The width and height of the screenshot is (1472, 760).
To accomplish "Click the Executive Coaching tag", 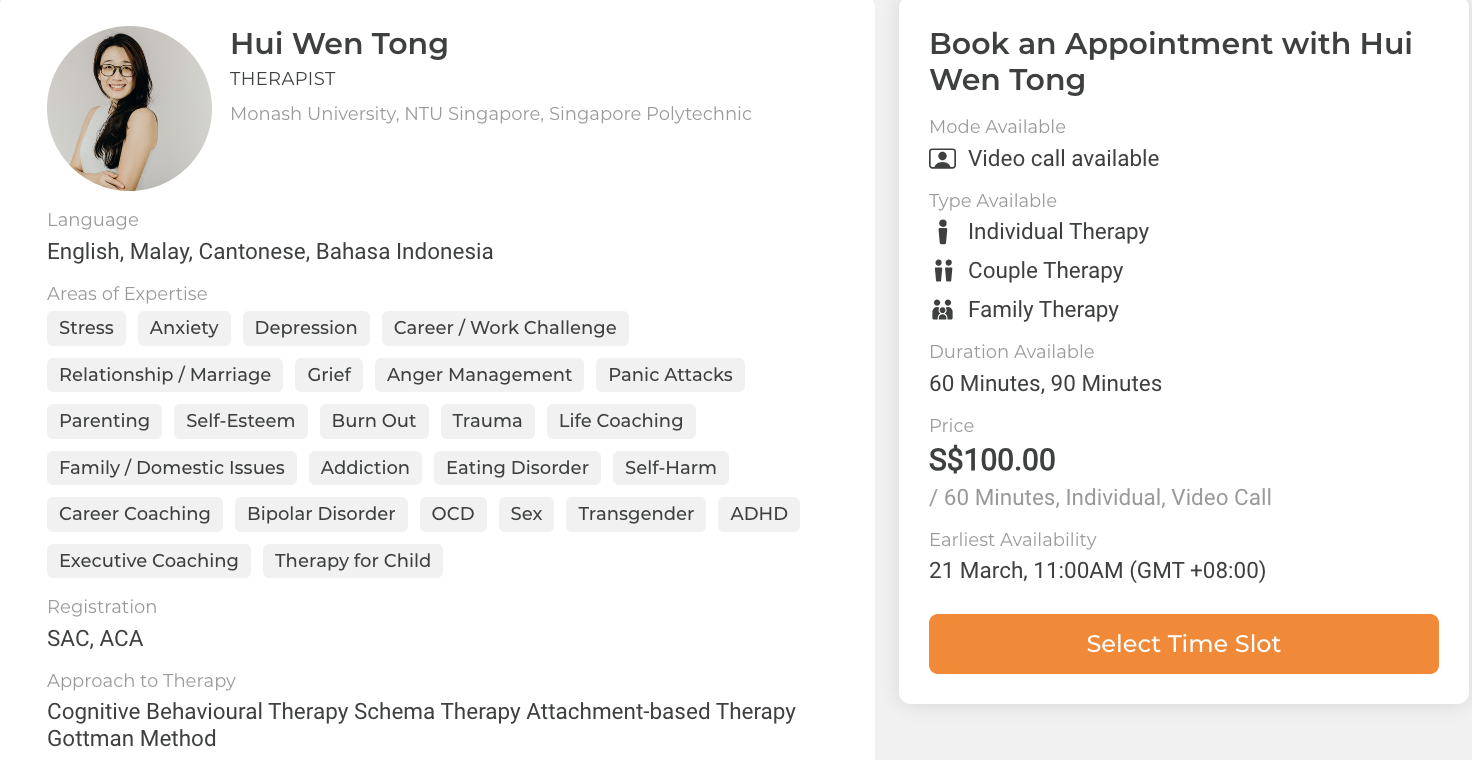I will [149, 561].
